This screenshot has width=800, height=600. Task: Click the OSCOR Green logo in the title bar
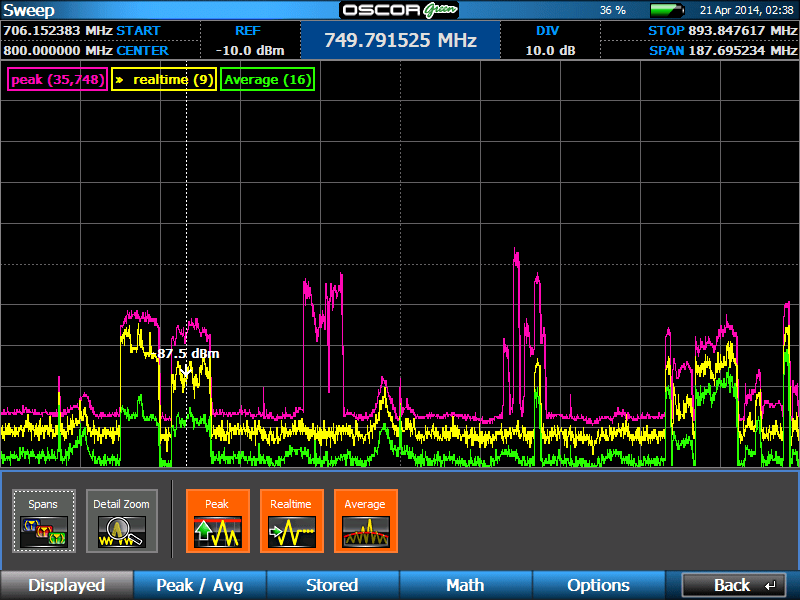click(399, 10)
